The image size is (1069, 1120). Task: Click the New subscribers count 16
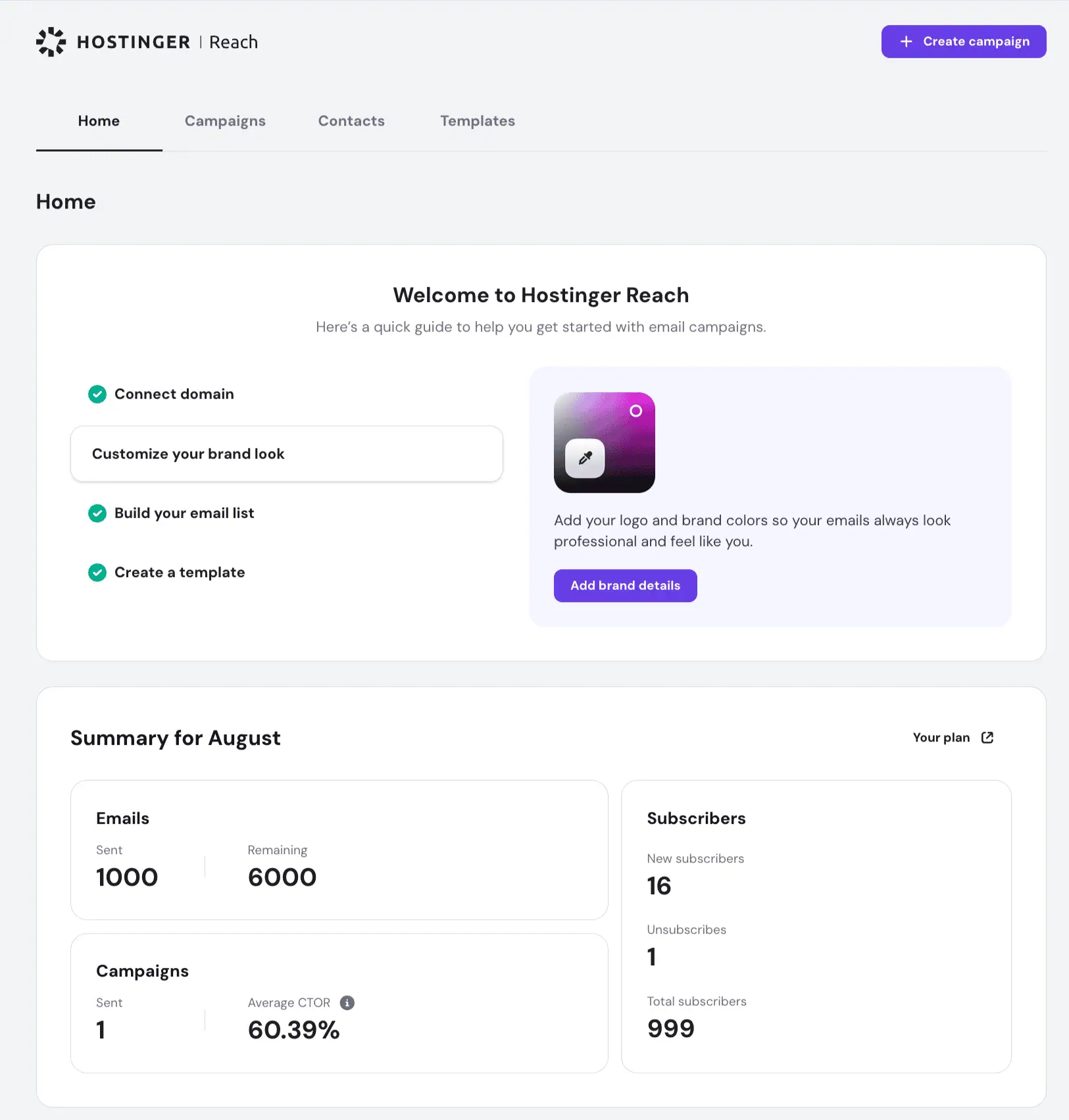tap(659, 886)
